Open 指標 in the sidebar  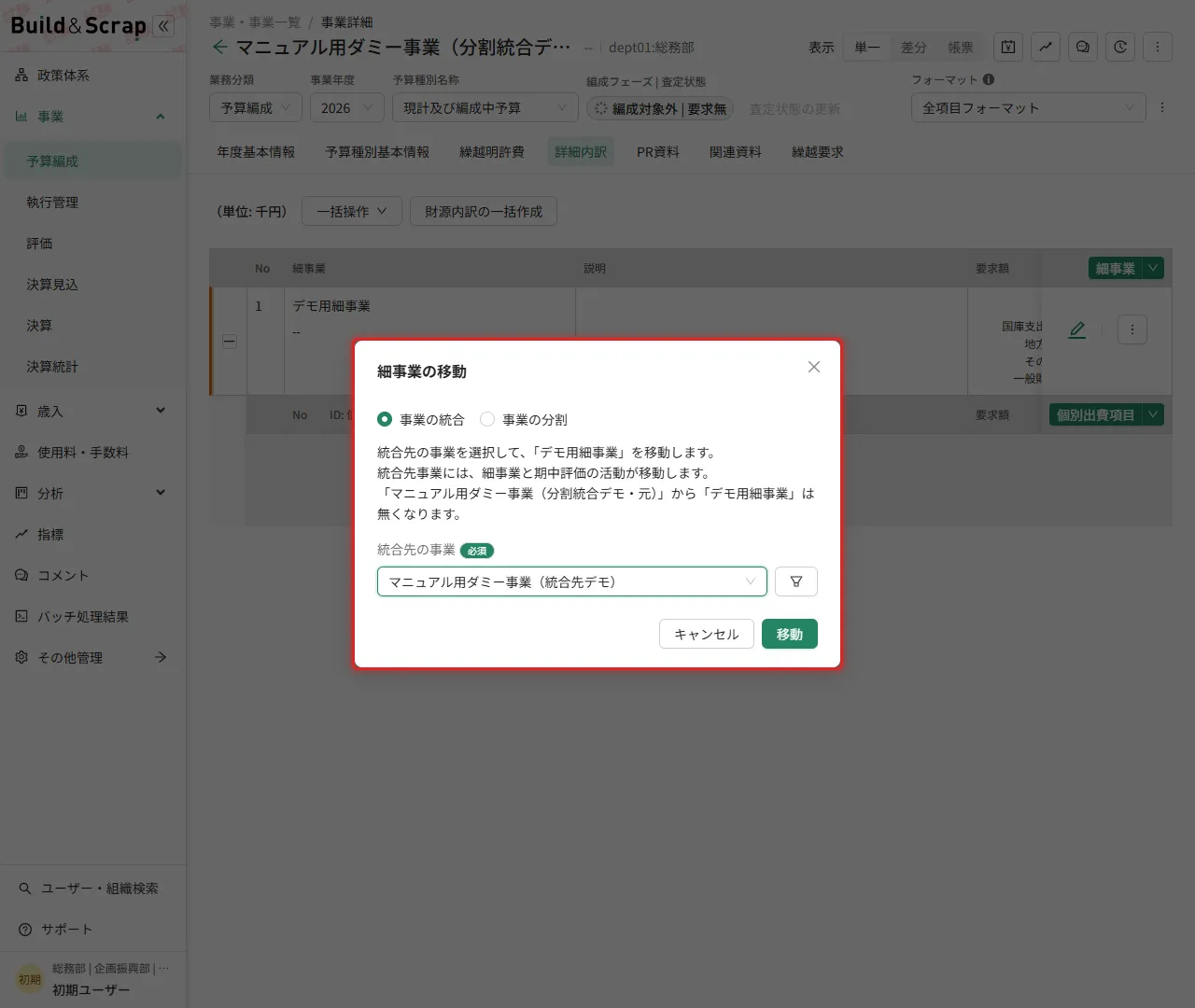tap(92, 534)
